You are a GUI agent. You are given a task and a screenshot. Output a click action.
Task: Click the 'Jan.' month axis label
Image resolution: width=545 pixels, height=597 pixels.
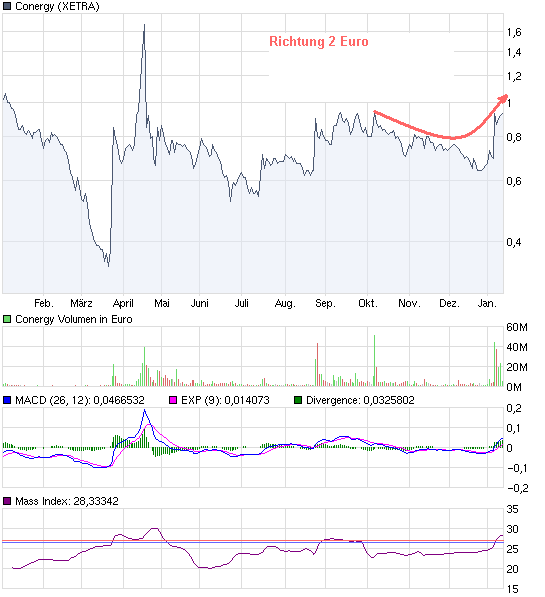487,303
